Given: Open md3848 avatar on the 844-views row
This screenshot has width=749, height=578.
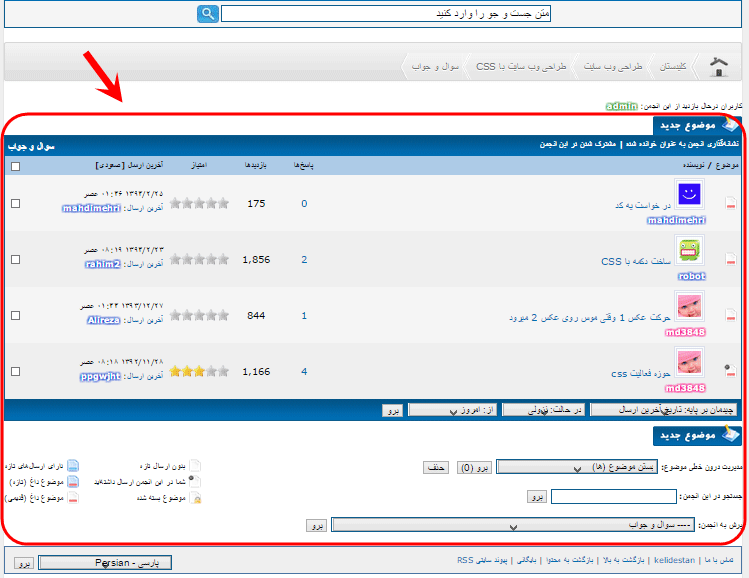Looking at the screenshot, I should pyautogui.click(x=689, y=306).
